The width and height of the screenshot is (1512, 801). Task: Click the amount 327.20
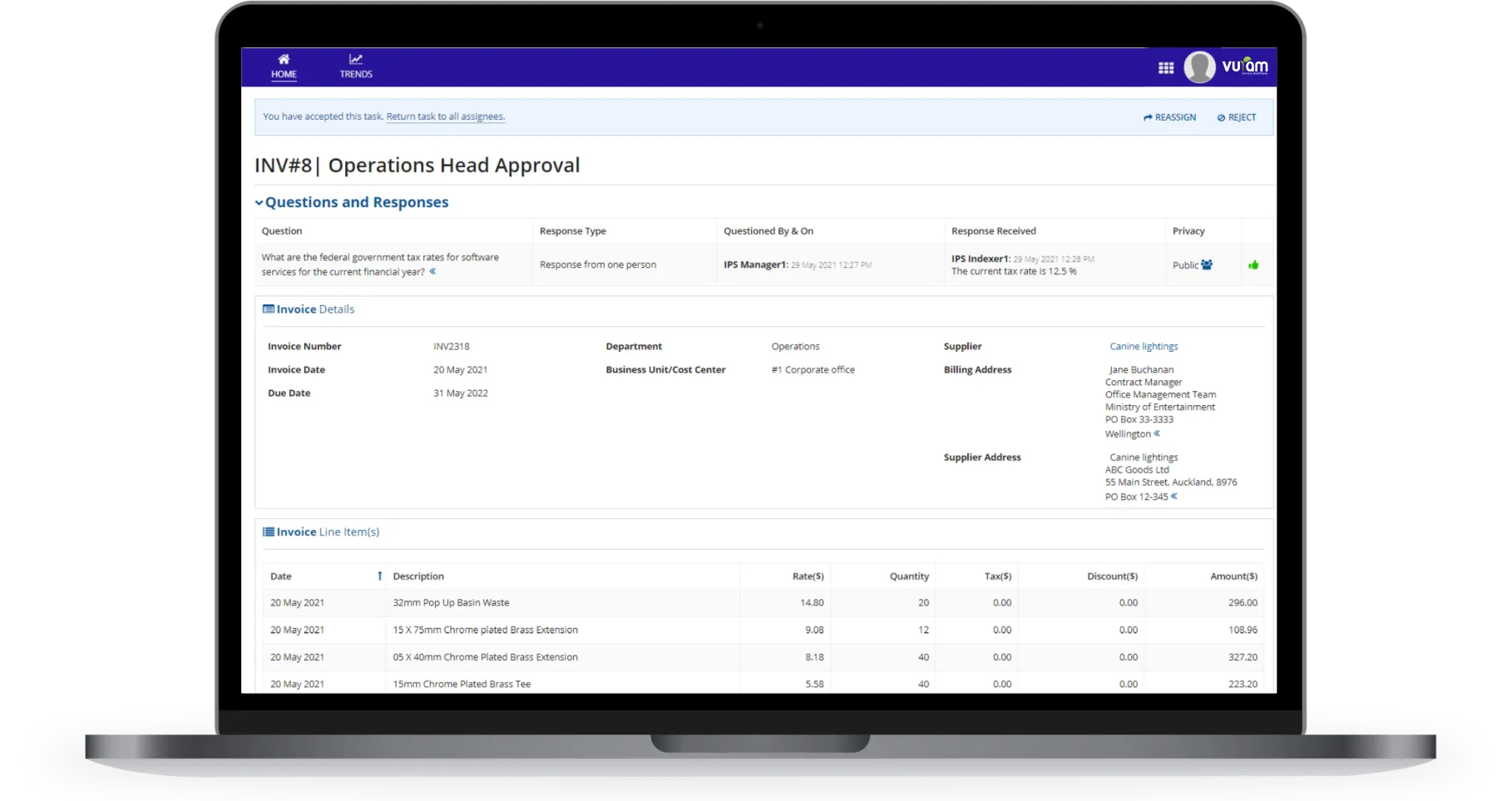(1243, 657)
